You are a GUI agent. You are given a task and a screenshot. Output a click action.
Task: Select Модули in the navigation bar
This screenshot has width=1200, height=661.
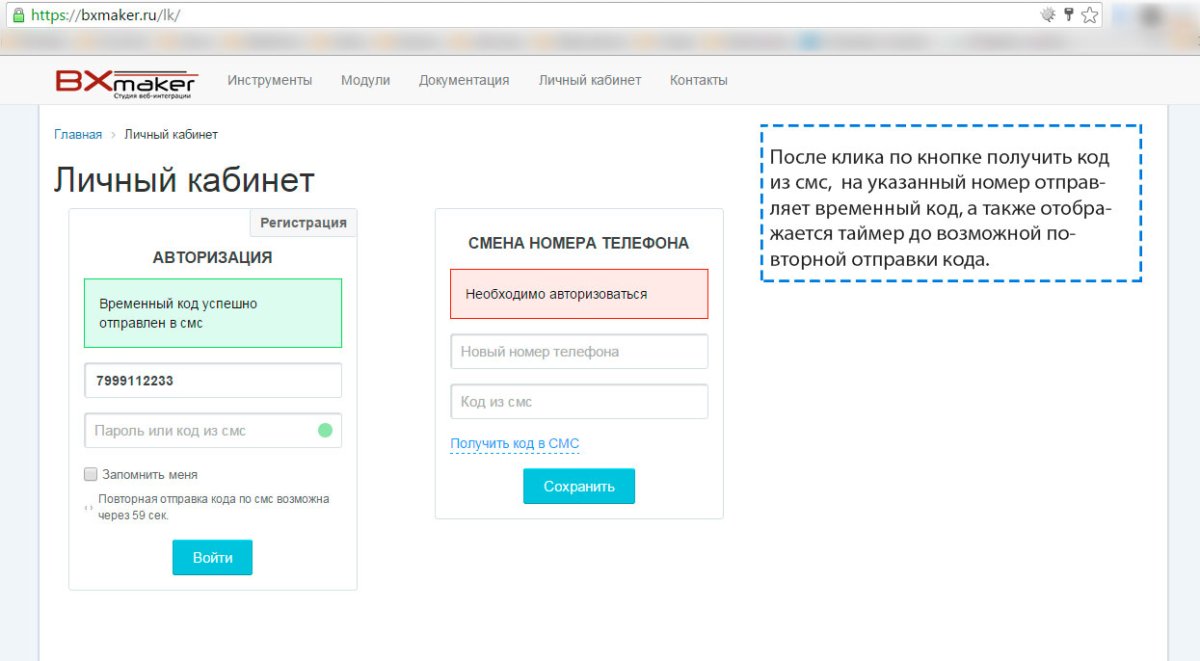click(x=366, y=80)
